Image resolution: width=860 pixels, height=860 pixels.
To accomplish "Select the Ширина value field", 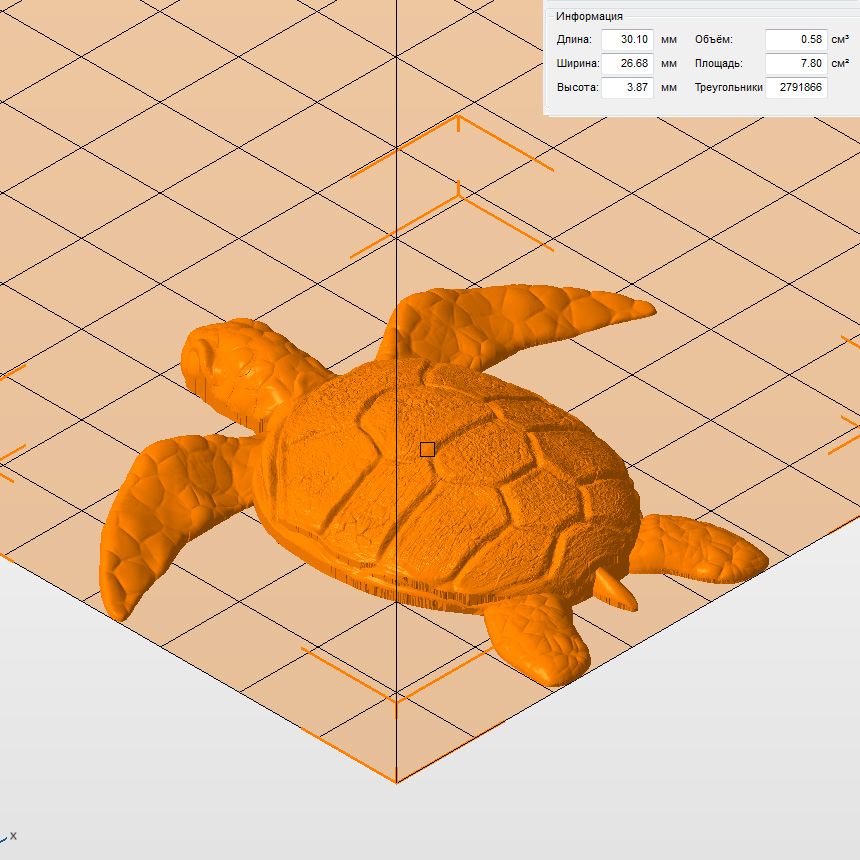I will 627,64.
